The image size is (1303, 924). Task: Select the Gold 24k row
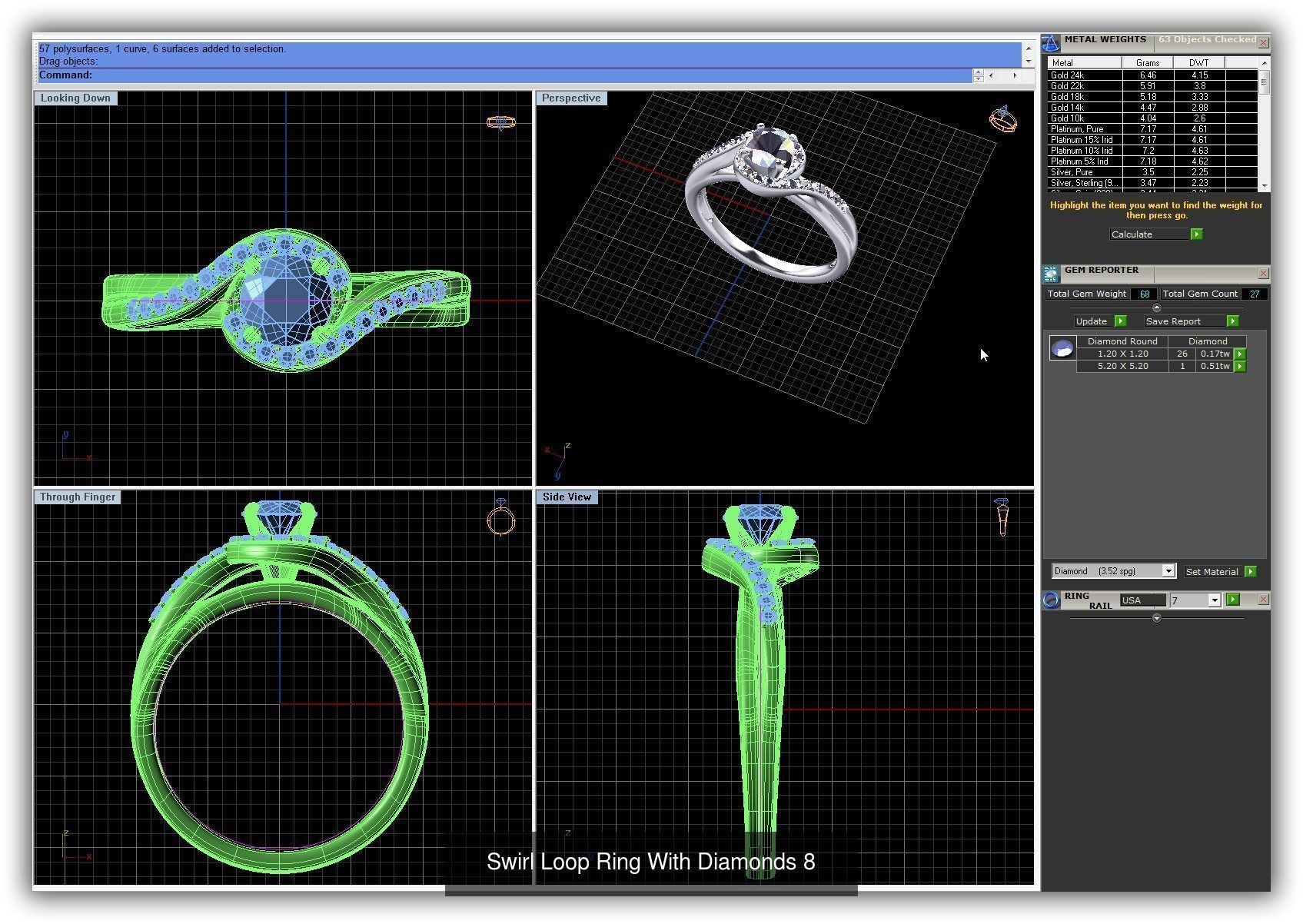(1152, 75)
